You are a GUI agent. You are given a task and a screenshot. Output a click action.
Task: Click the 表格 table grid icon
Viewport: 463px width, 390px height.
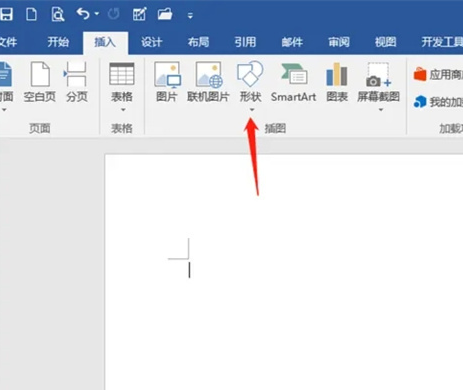122,74
